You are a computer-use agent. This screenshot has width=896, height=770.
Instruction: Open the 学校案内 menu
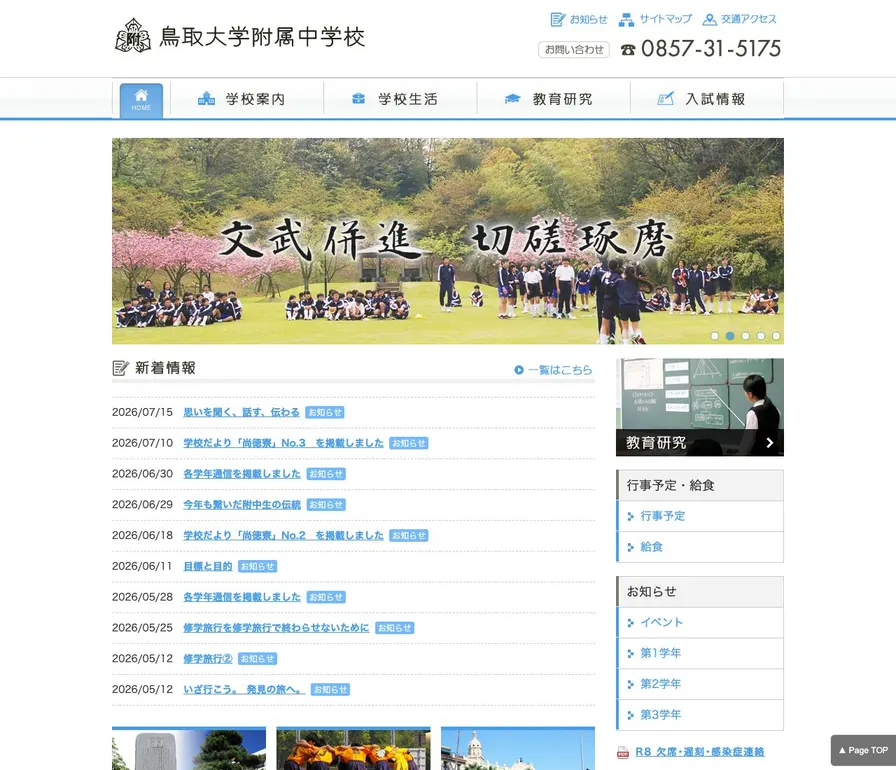pos(247,99)
